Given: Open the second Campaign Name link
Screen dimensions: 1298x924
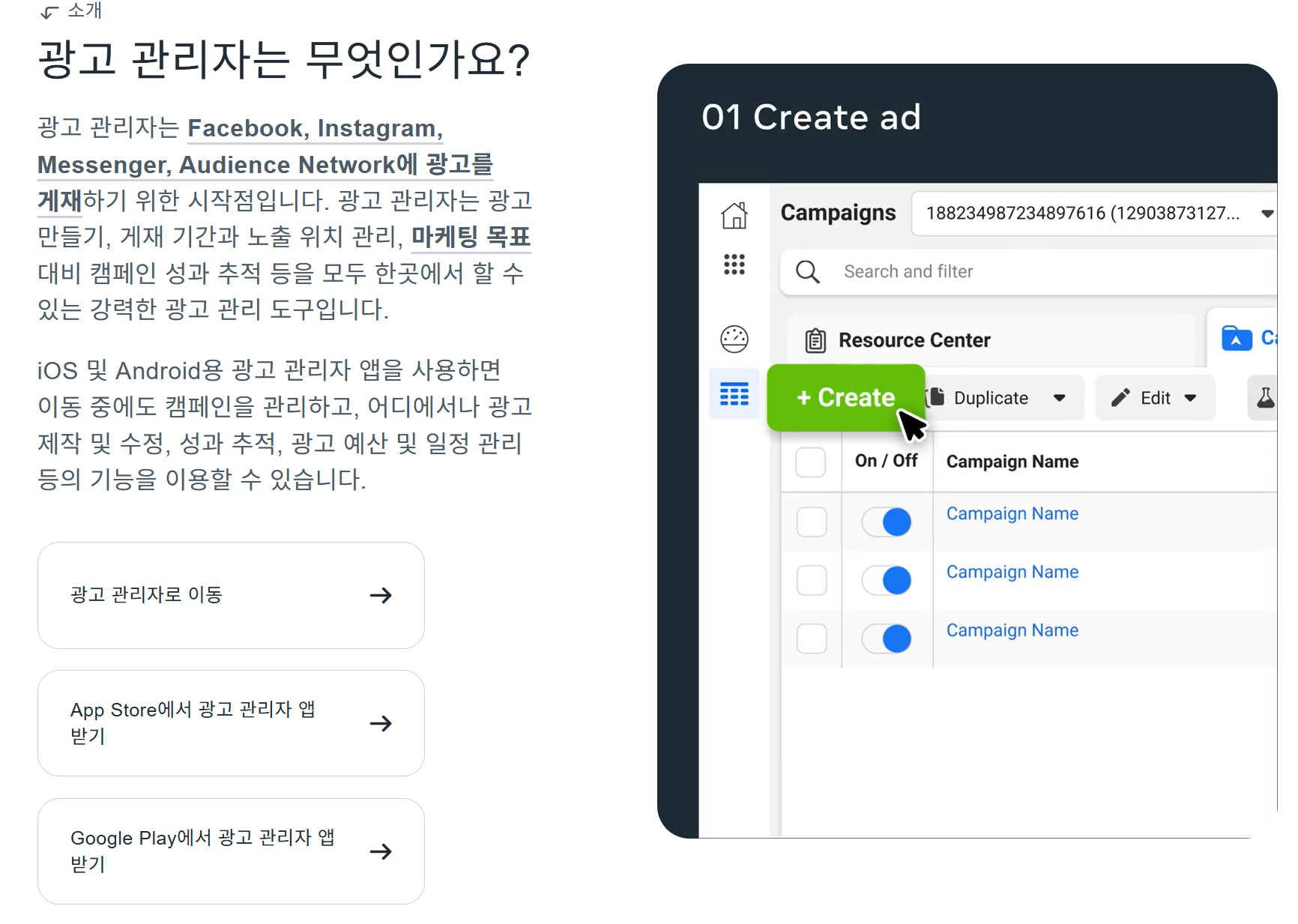Looking at the screenshot, I should tap(1012, 572).
